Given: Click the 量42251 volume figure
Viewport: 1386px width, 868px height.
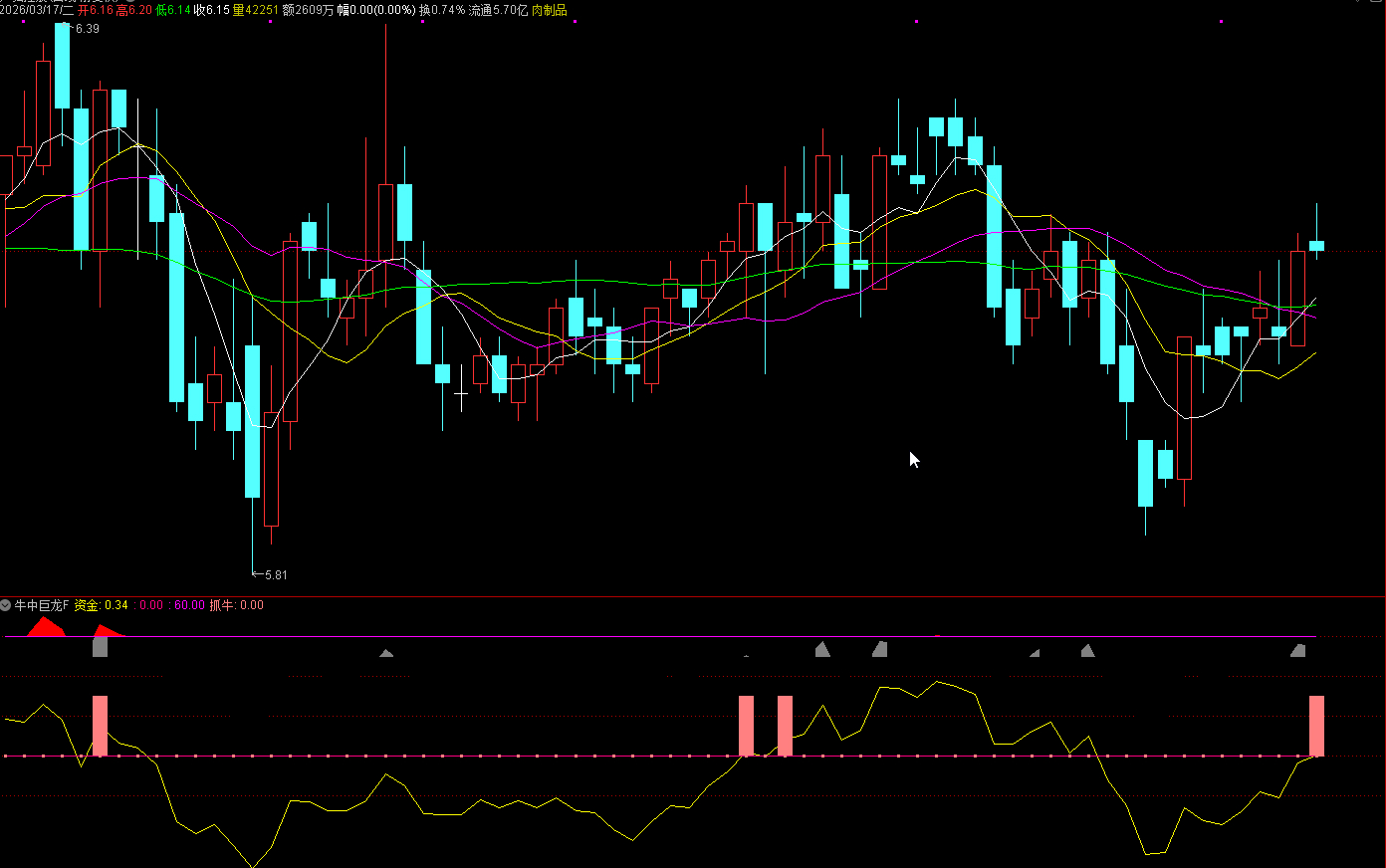Looking at the screenshot, I should (256, 10).
